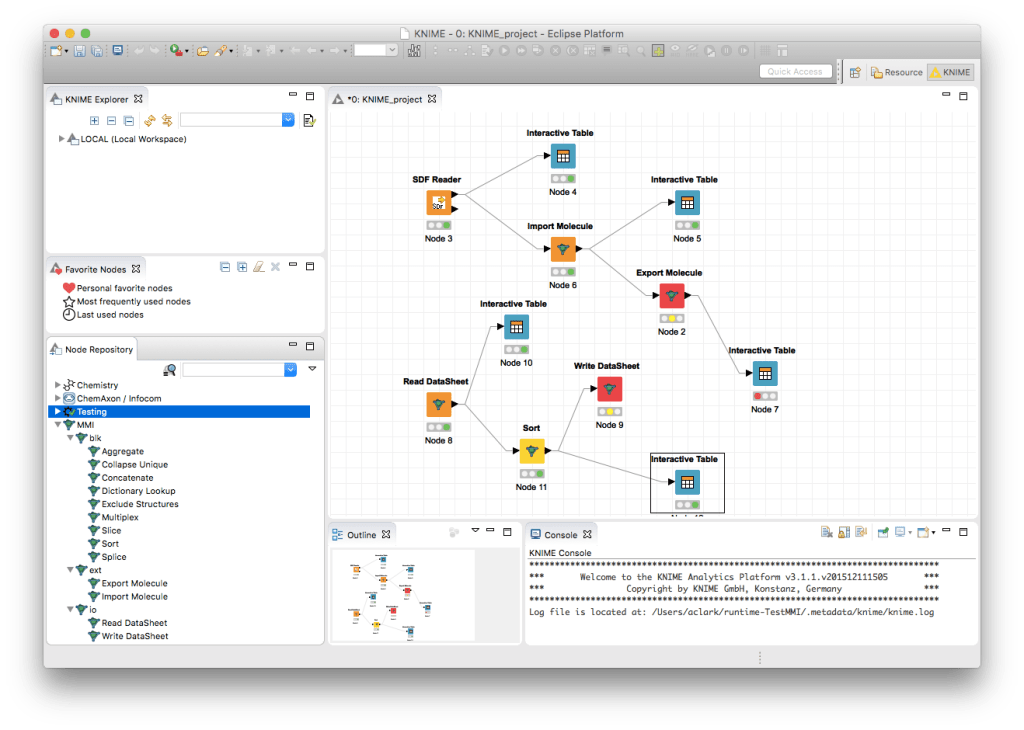Select the Interactive Table icon of Node 4
Image resolution: width=1024 pixels, height=730 pixels.
pos(563,157)
